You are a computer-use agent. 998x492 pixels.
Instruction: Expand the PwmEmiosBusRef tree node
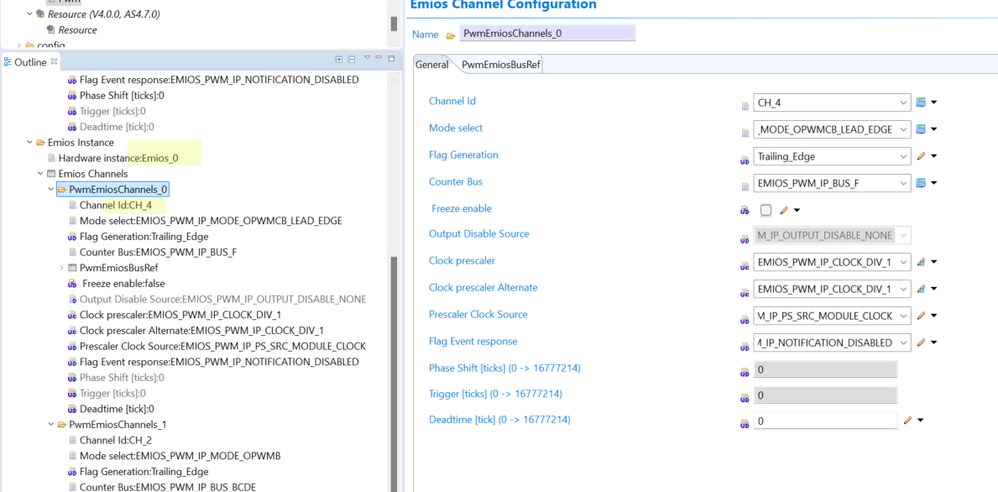pos(62,268)
